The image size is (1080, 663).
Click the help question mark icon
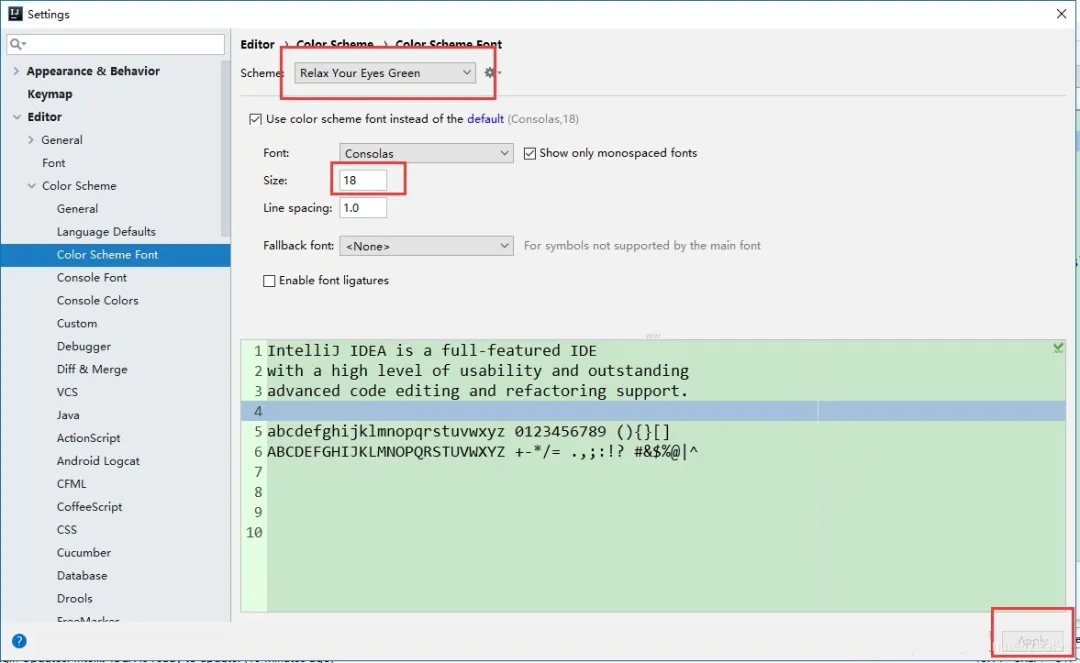19,641
